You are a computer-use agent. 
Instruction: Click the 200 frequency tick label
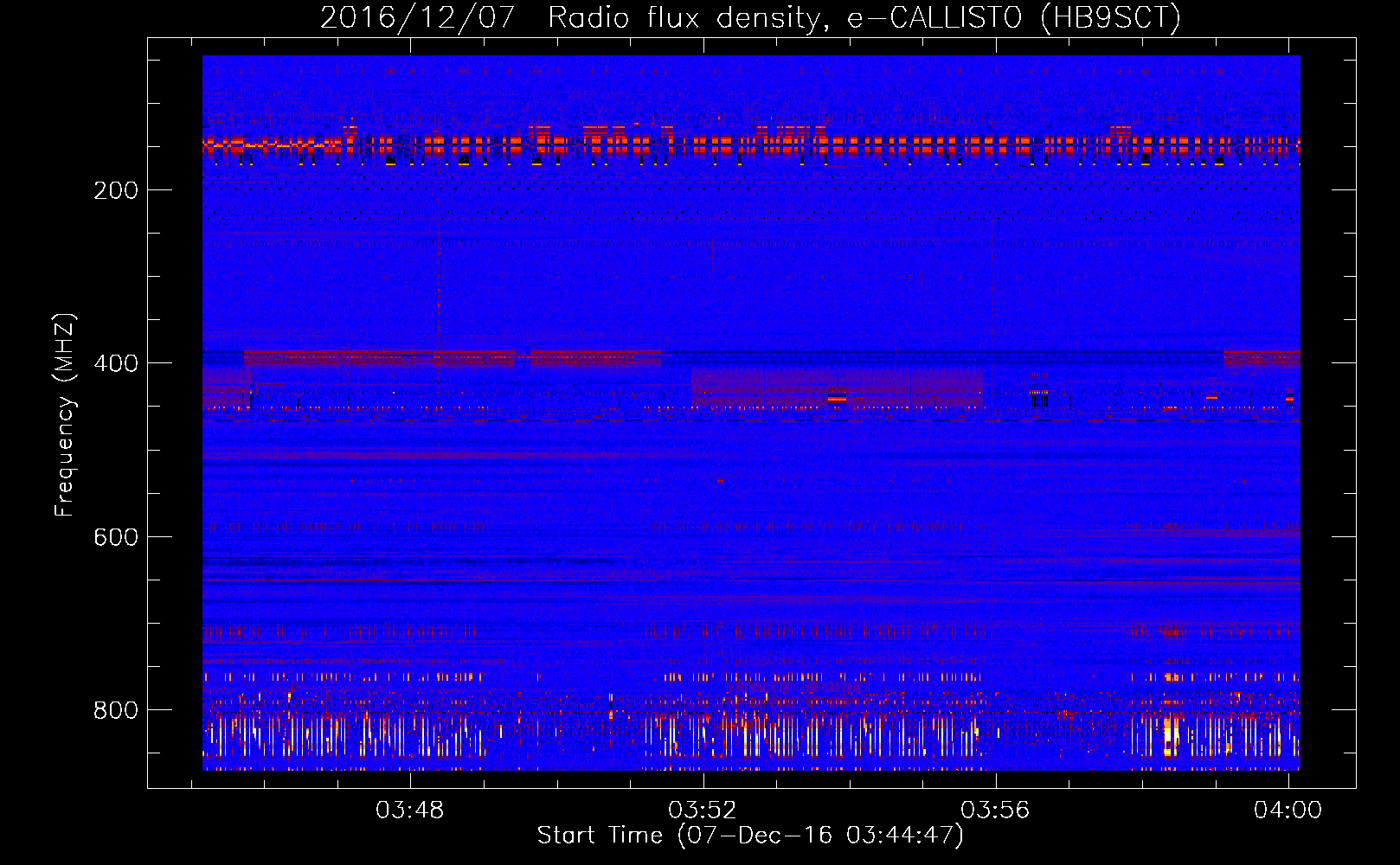point(115,190)
